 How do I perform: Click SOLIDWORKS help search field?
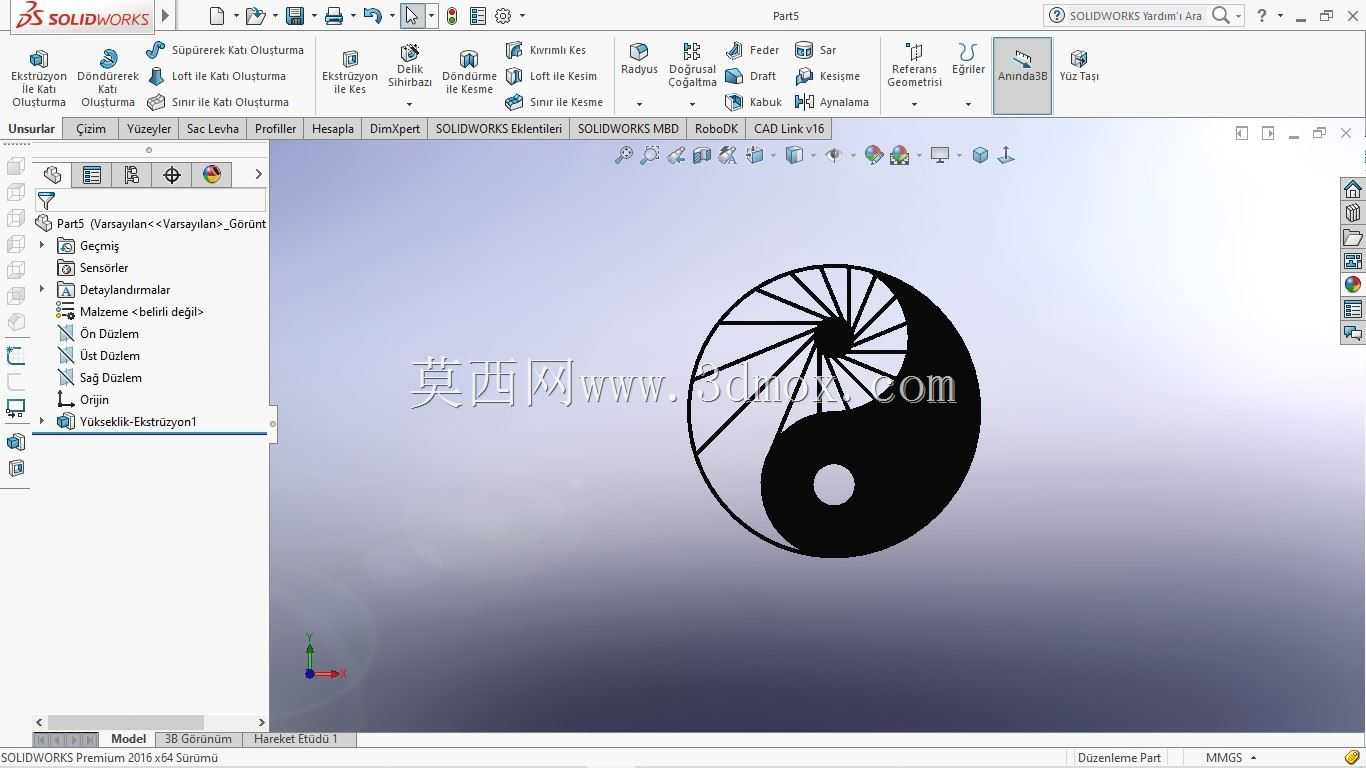click(x=1135, y=16)
